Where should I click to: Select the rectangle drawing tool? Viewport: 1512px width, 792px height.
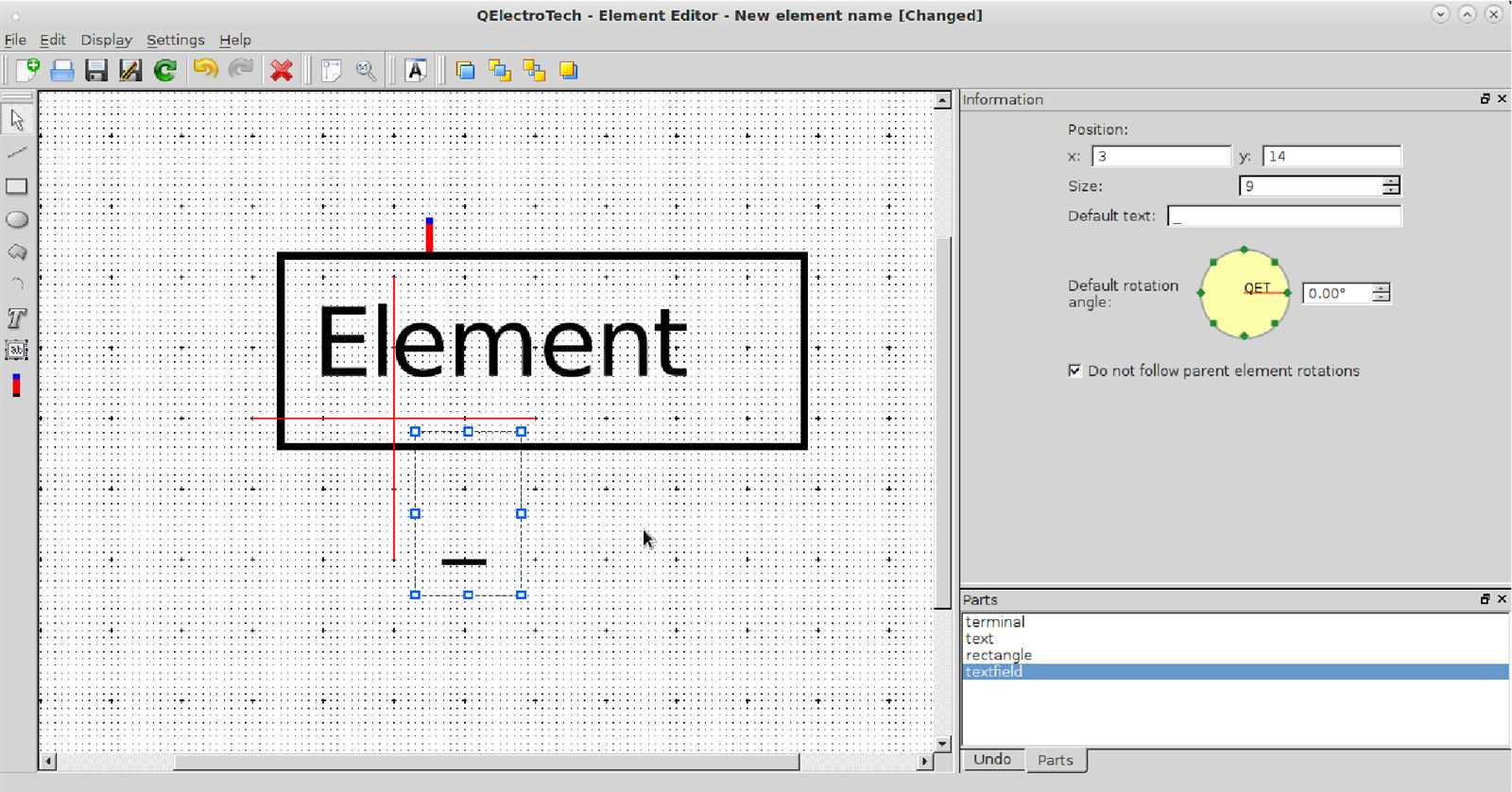pyautogui.click(x=17, y=186)
